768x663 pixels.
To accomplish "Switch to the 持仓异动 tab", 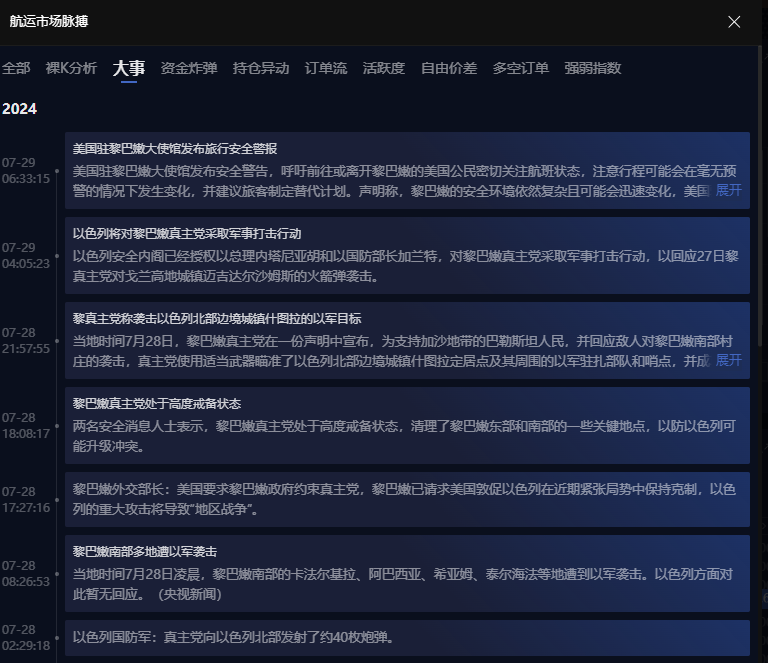I will click(261, 68).
